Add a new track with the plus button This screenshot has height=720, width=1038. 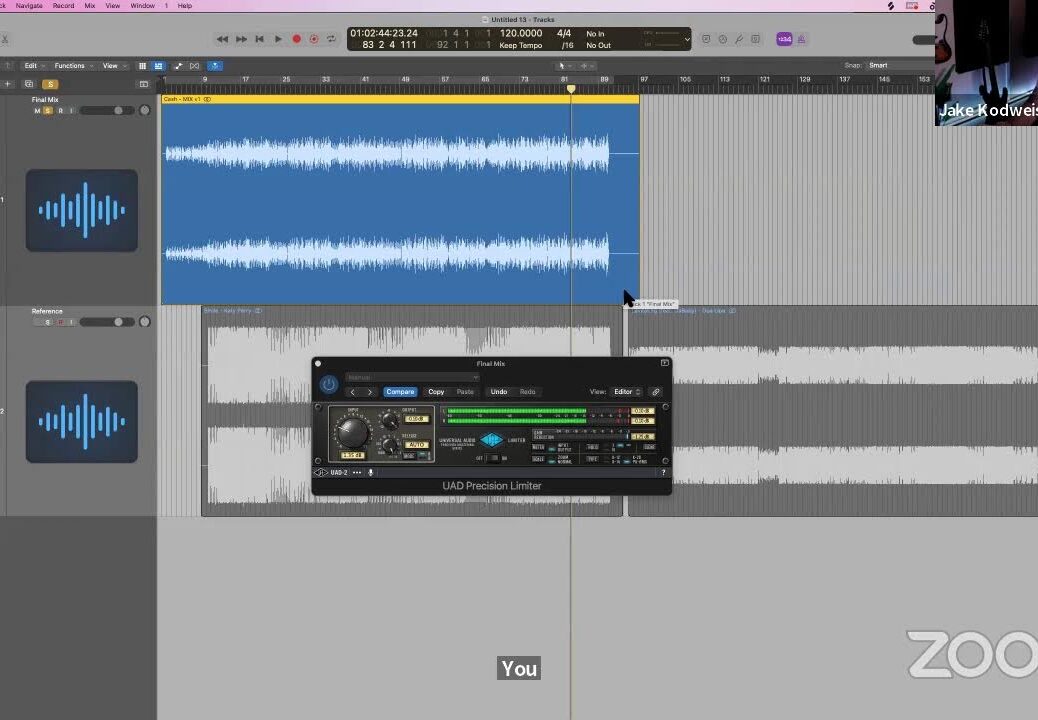(x=8, y=84)
